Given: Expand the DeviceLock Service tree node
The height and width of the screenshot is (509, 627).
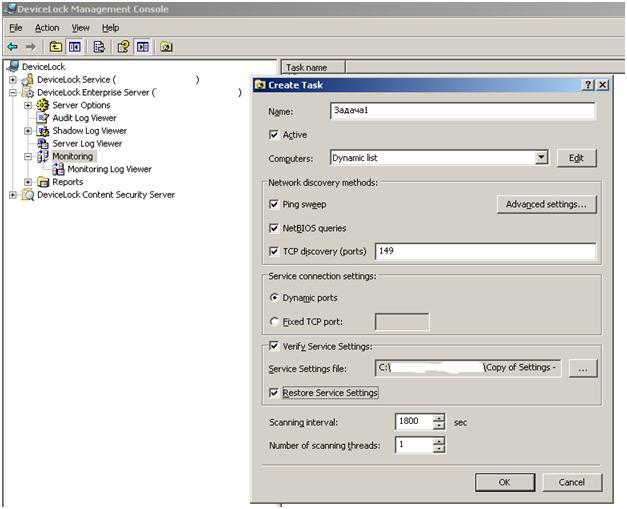Looking at the screenshot, I should (13, 80).
